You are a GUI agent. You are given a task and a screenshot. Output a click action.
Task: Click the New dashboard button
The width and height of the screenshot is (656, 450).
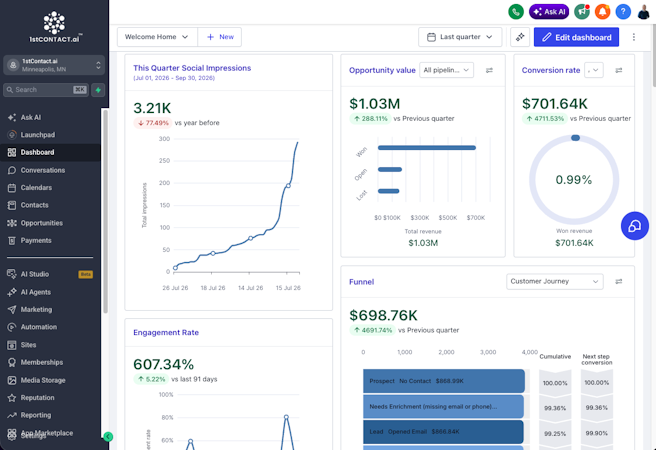(x=220, y=37)
